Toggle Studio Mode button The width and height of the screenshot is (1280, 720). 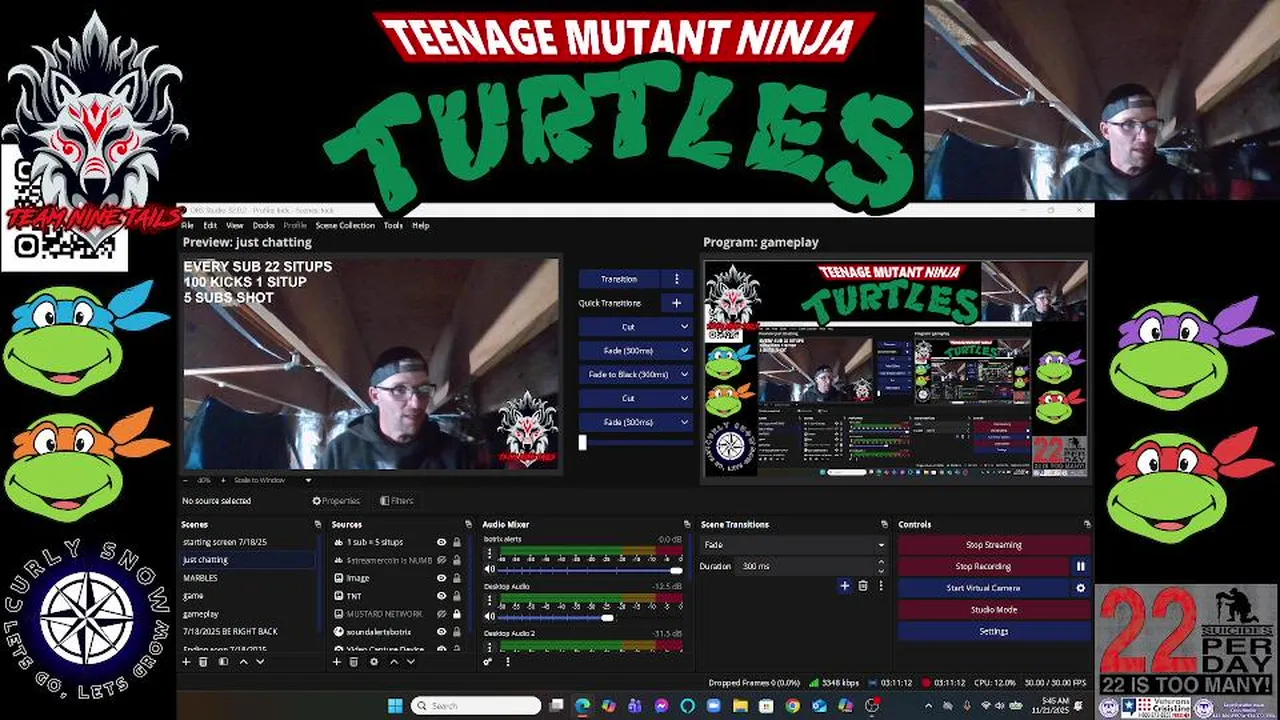[x=994, y=610]
